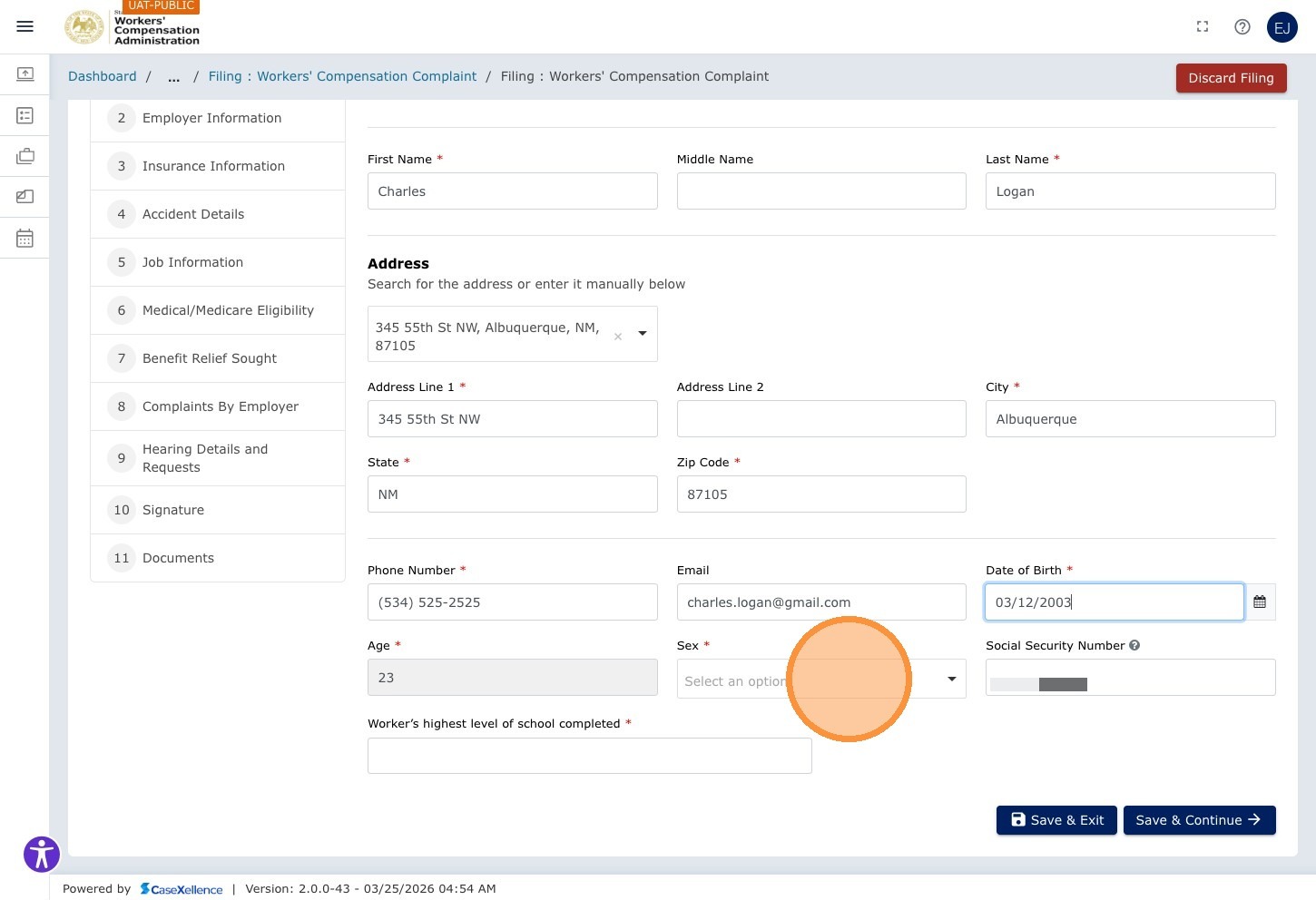Click the Address Line 1 field
1316x900 pixels.
pos(512,419)
